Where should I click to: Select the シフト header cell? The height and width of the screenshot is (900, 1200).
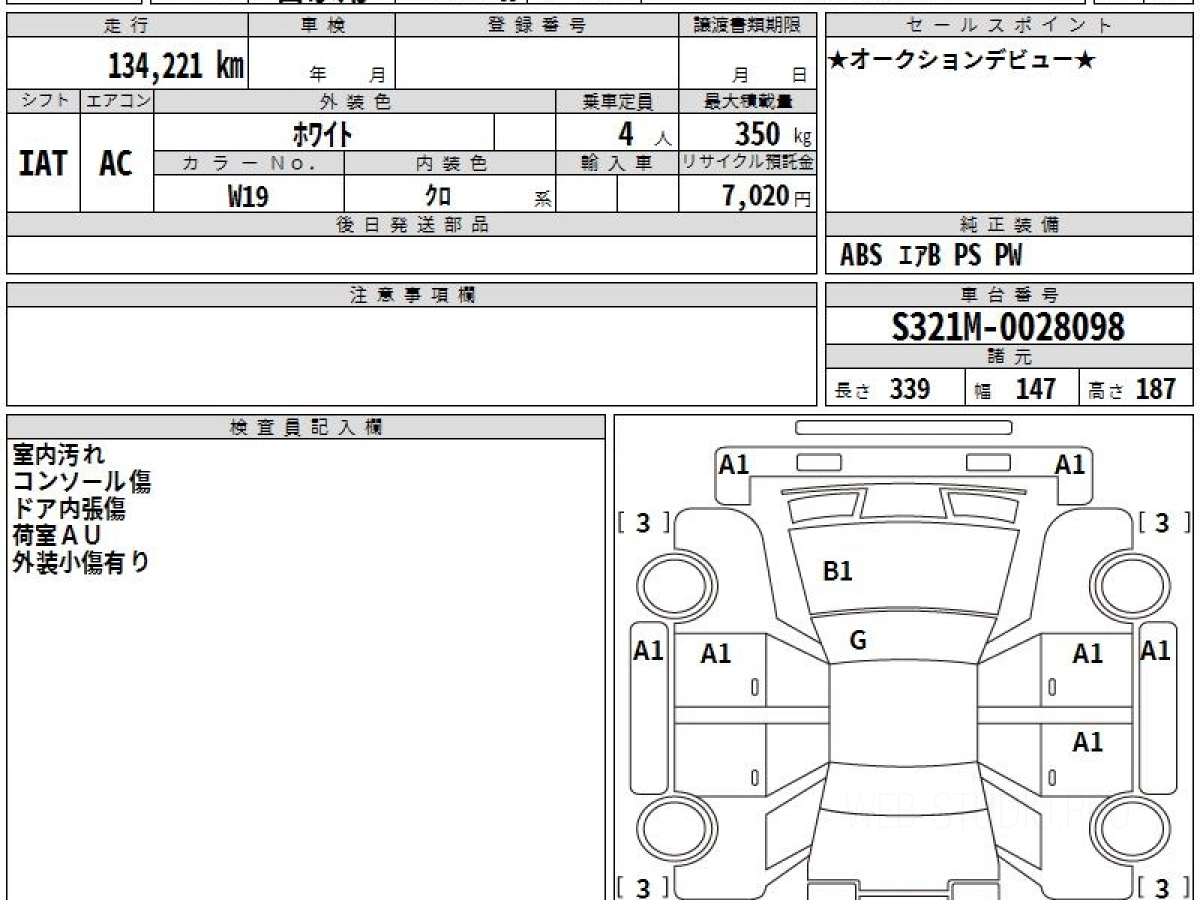pyautogui.click(x=43, y=101)
